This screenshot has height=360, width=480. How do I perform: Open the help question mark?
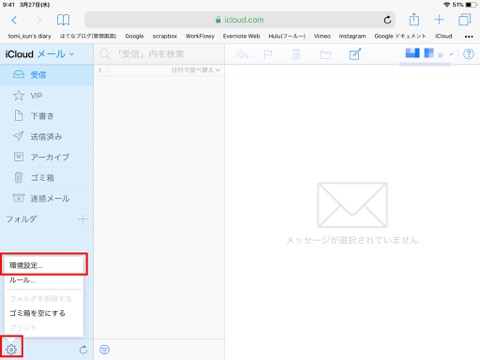[x=468, y=54]
